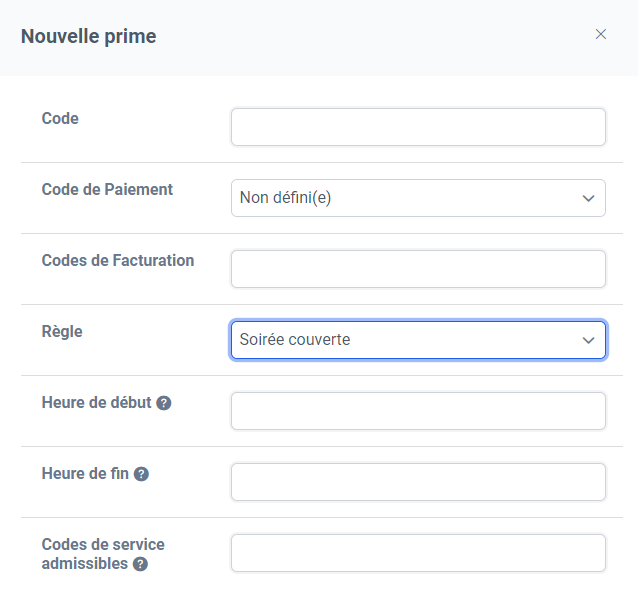This screenshot has width=638, height=591.
Task: Click the Soirée couverte selected value
Action: pyautogui.click(x=295, y=339)
